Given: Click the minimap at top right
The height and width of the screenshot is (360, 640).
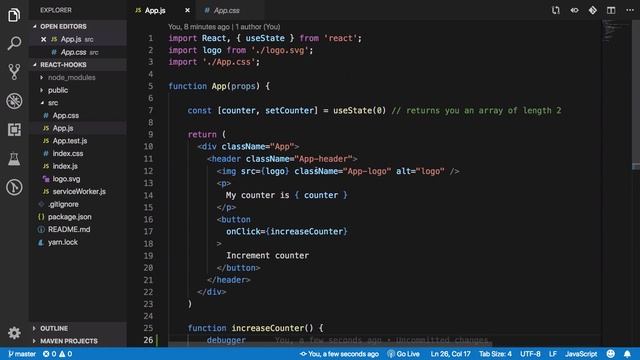Looking at the screenshot, I should point(616,31).
